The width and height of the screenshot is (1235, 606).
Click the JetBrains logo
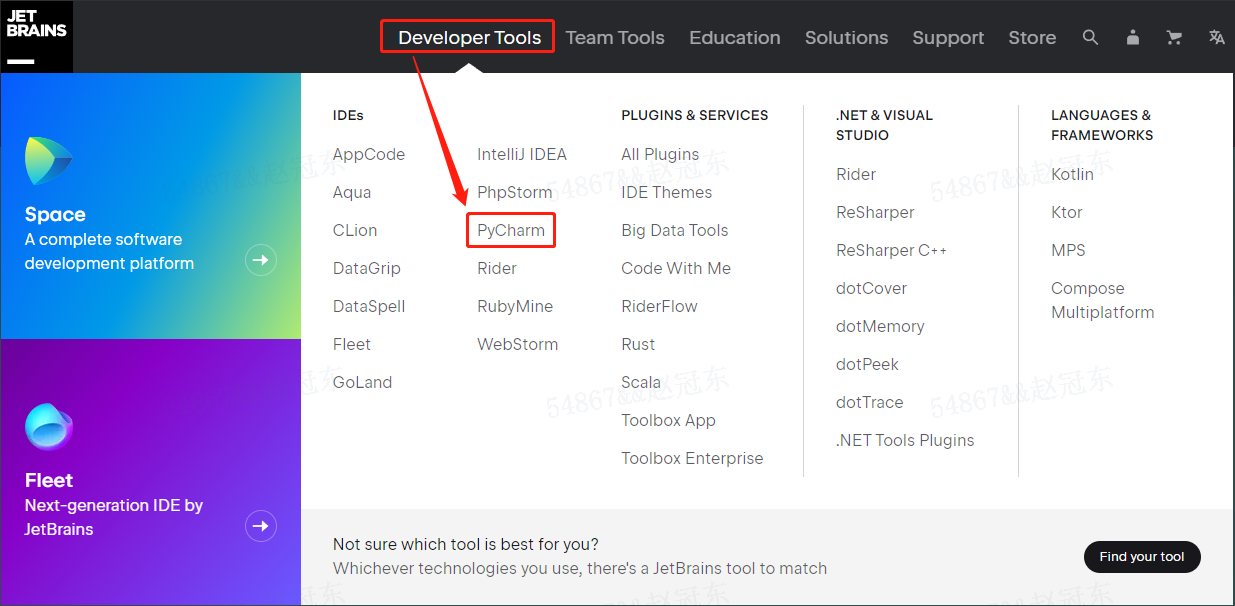click(36, 36)
